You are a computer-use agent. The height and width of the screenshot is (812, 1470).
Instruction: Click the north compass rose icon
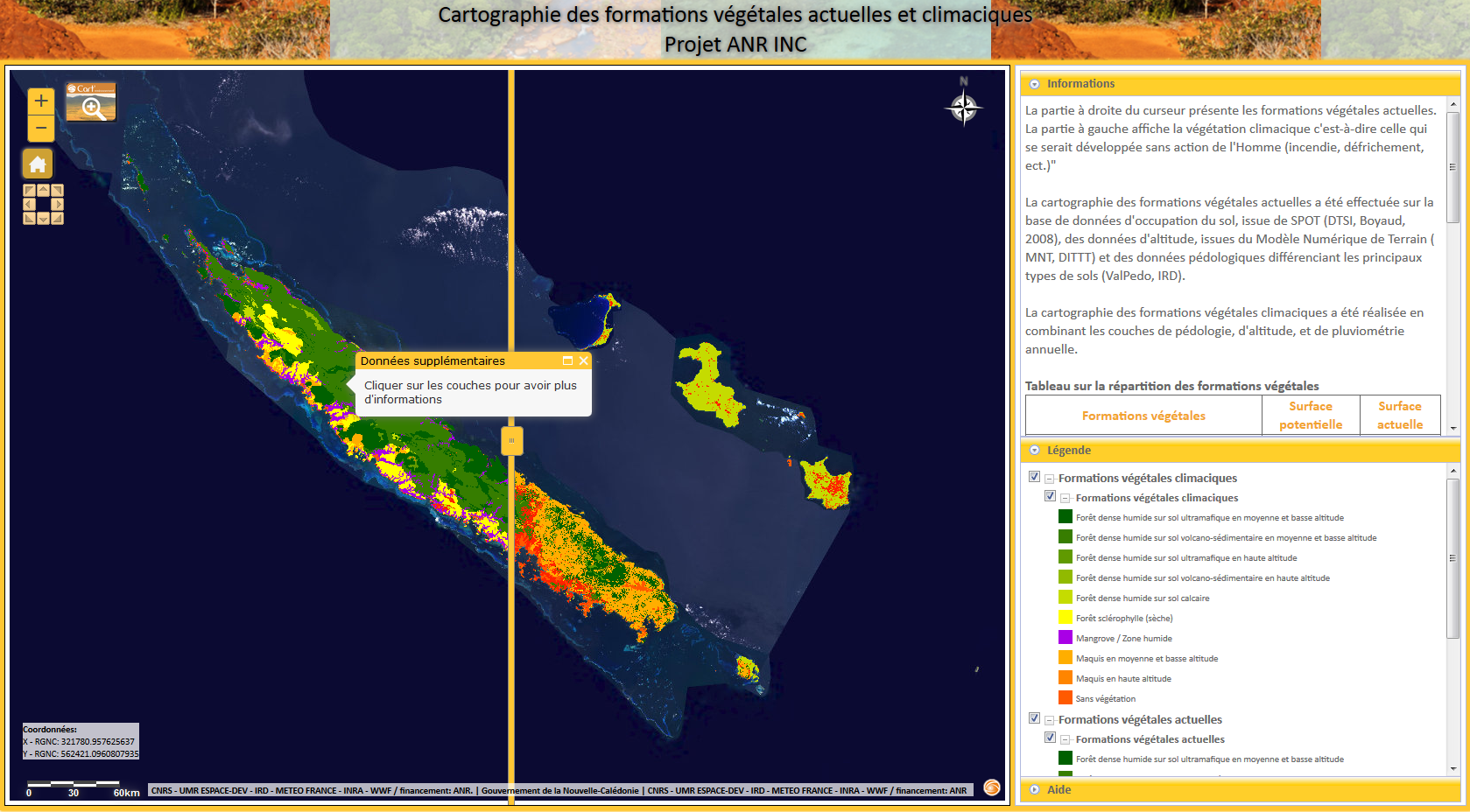(963, 108)
